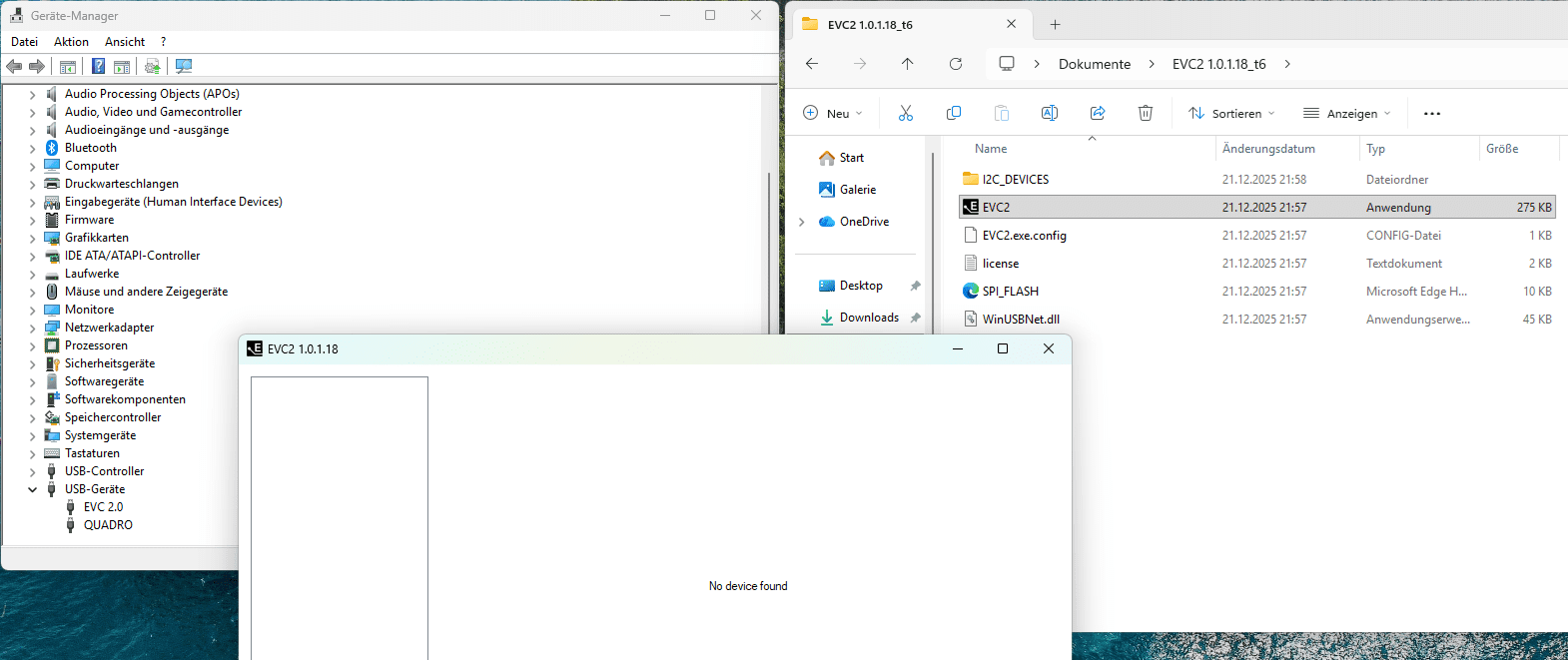Open Galerie in Explorer sidebar

click(x=858, y=190)
